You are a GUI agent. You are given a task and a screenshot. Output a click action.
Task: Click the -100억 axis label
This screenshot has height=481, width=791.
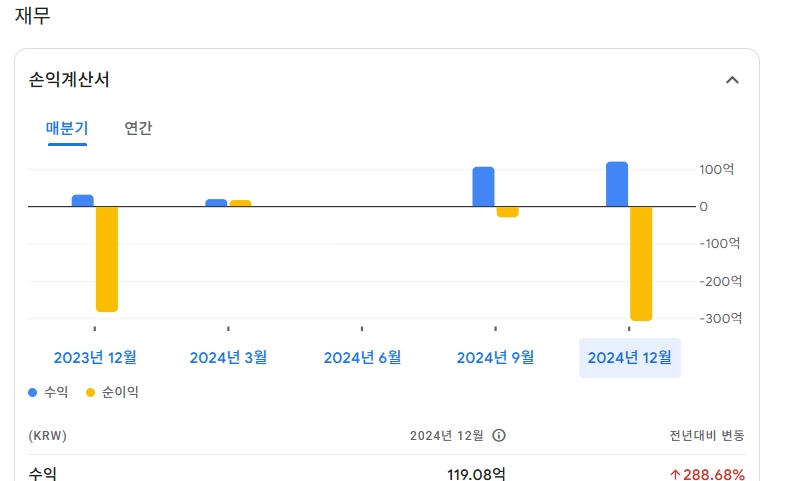(720, 244)
